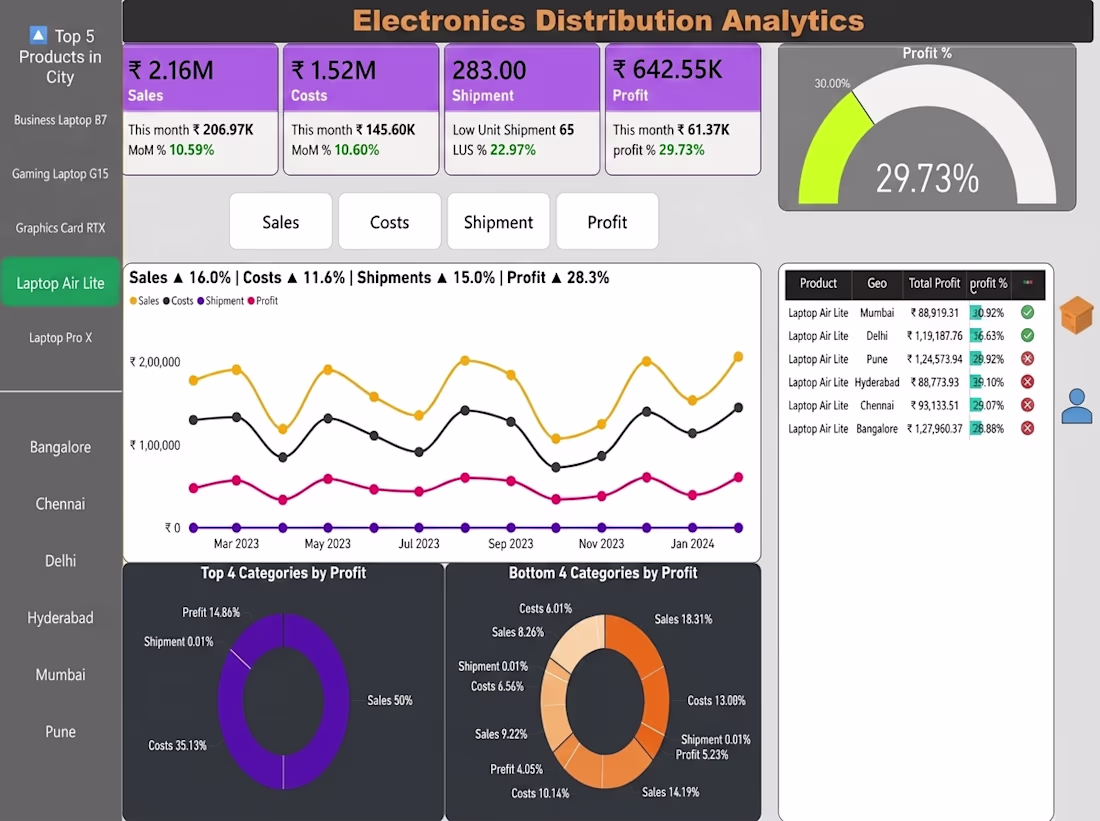The height and width of the screenshot is (821, 1100).
Task: Click the yellow Sales legend dot
Action: [x=133, y=301]
